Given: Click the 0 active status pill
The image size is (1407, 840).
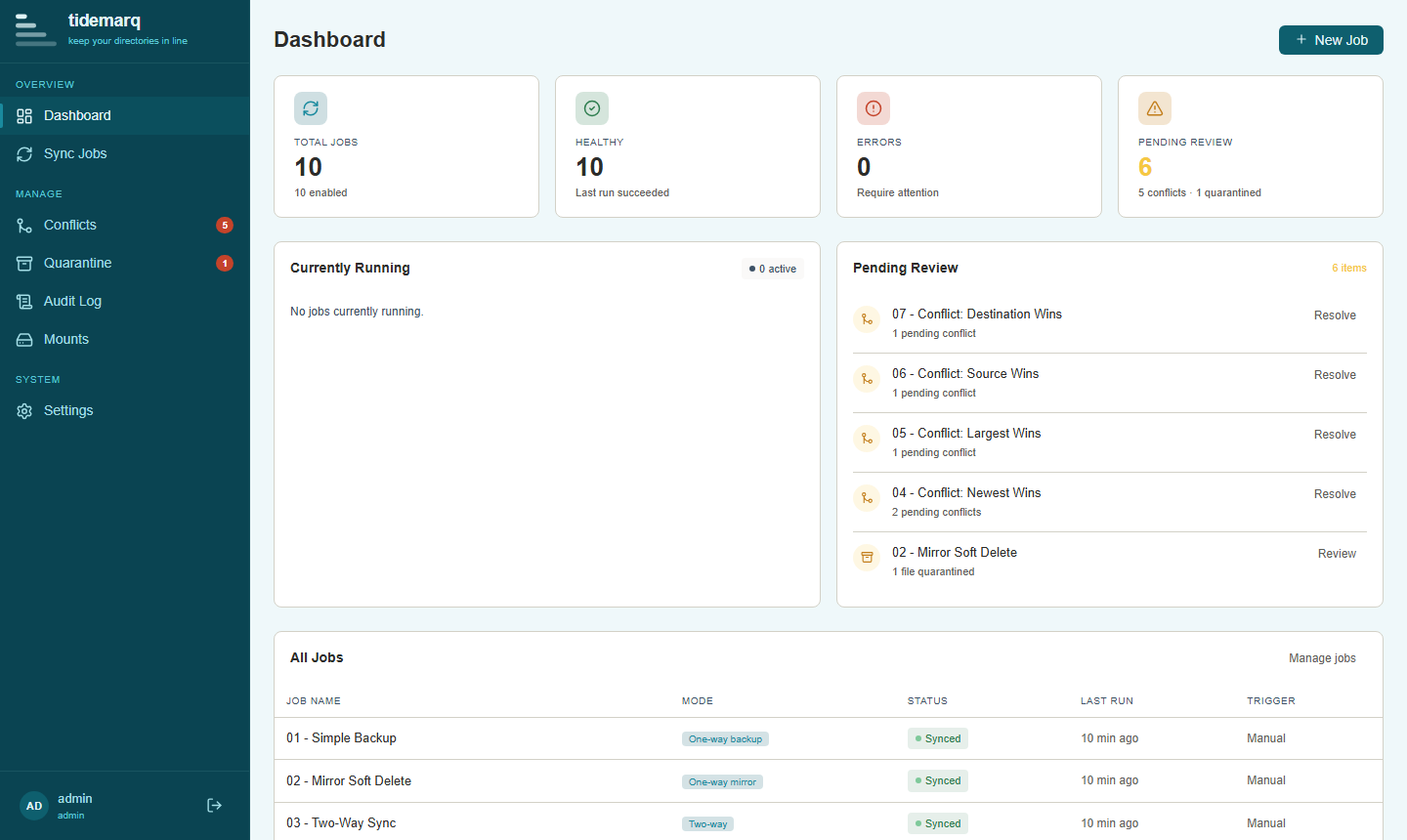Looking at the screenshot, I should point(773,269).
